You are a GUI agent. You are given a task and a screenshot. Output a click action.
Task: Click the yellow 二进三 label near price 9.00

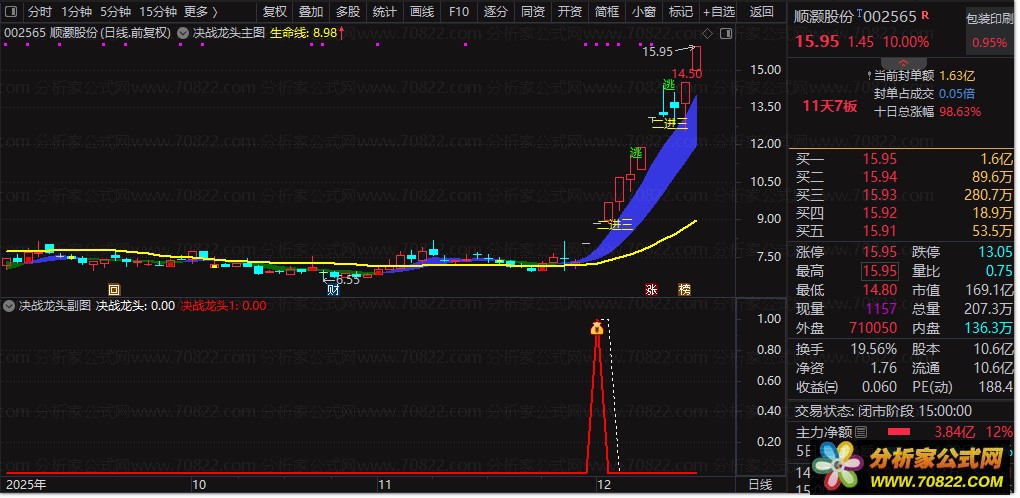[x=614, y=224]
